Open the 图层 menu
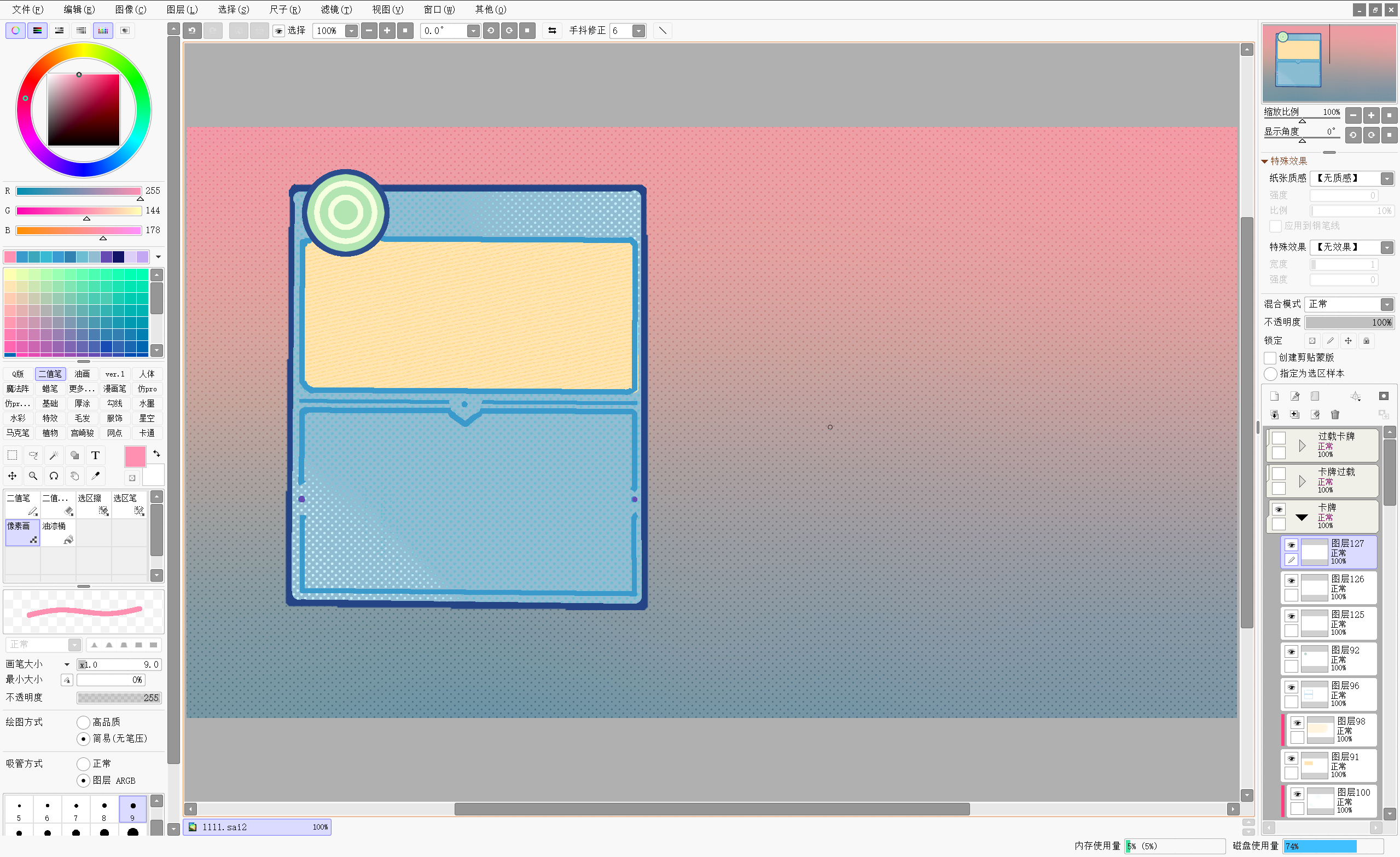 coord(182,9)
